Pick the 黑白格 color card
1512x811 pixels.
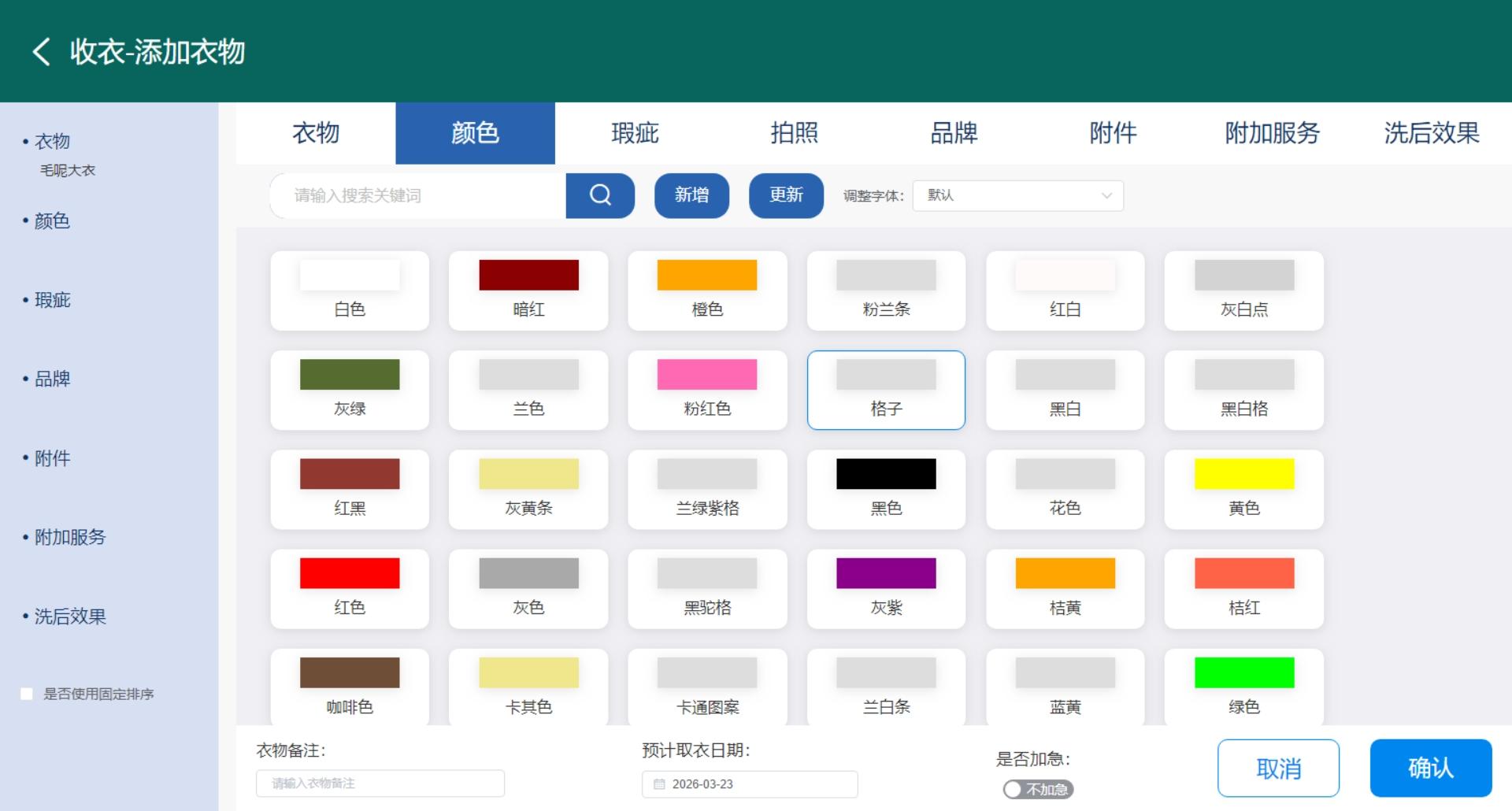pyautogui.click(x=1244, y=390)
